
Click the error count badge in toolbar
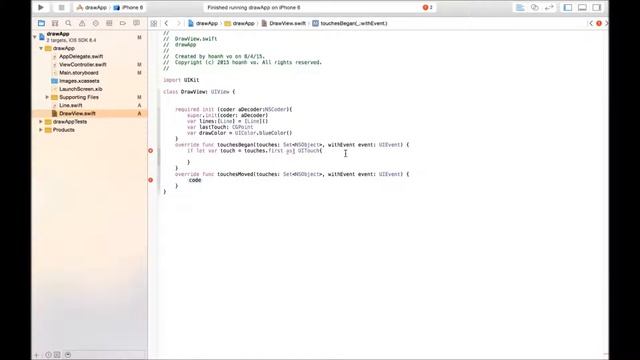[427, 7]
